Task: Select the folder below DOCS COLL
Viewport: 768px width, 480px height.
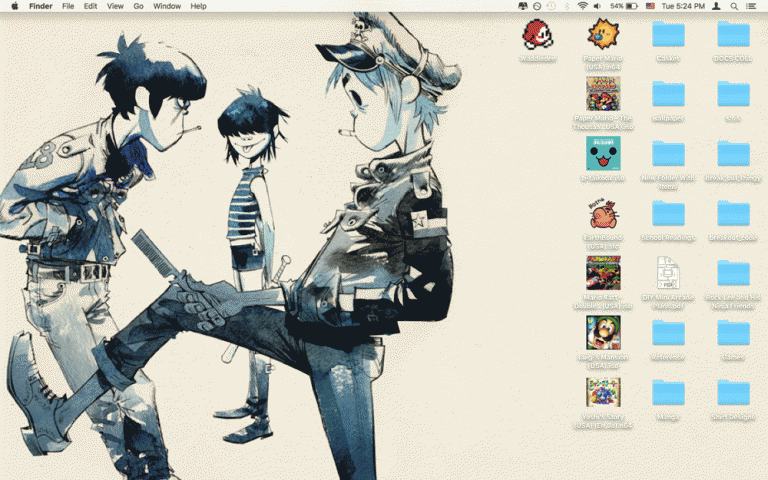Action: (x=733, y=94)
